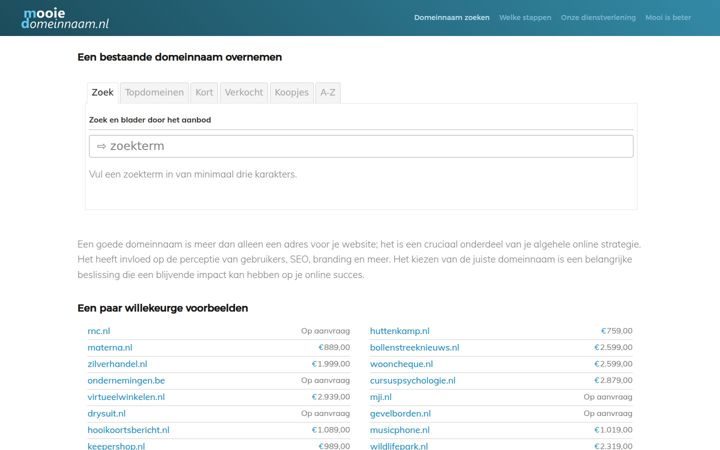Open the gevelborden.nl domain link
Viewport: 720px width, 450px height.
[400, 414]
